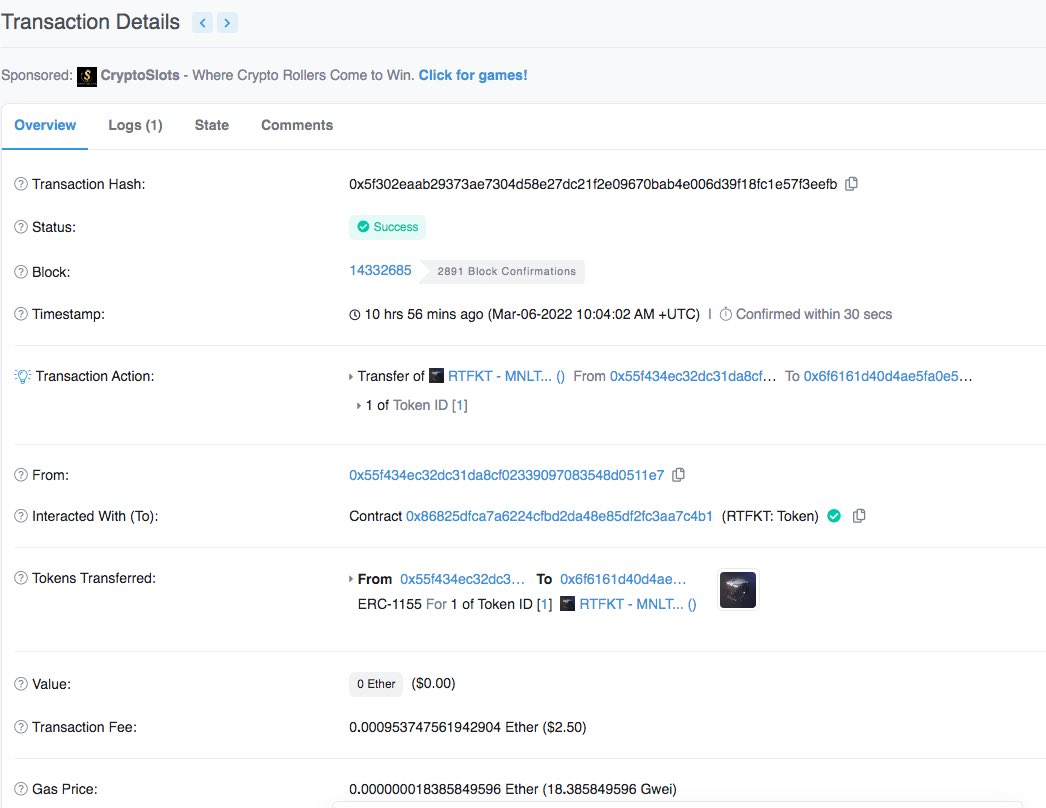Copy the From address
Image resolution: width=1046 pixels, height=808 pixels.
point(678,474)
